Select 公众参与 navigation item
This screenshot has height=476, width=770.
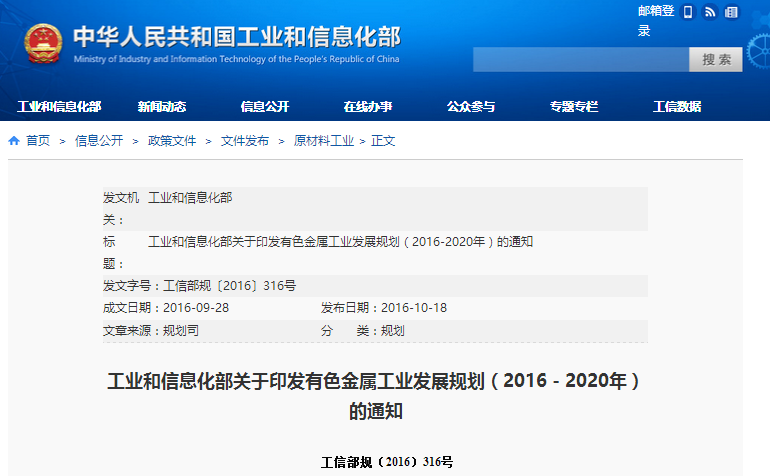[471, 107]
